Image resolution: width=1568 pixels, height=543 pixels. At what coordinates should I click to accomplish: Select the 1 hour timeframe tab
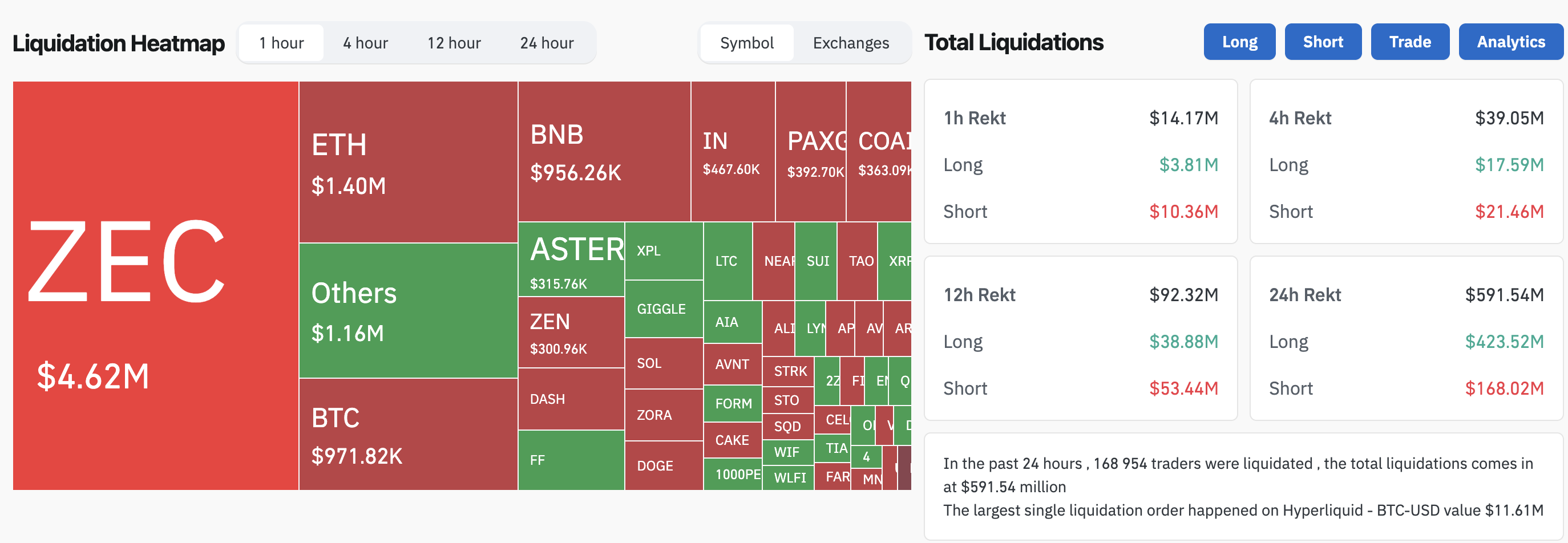(x=281, y=43)
